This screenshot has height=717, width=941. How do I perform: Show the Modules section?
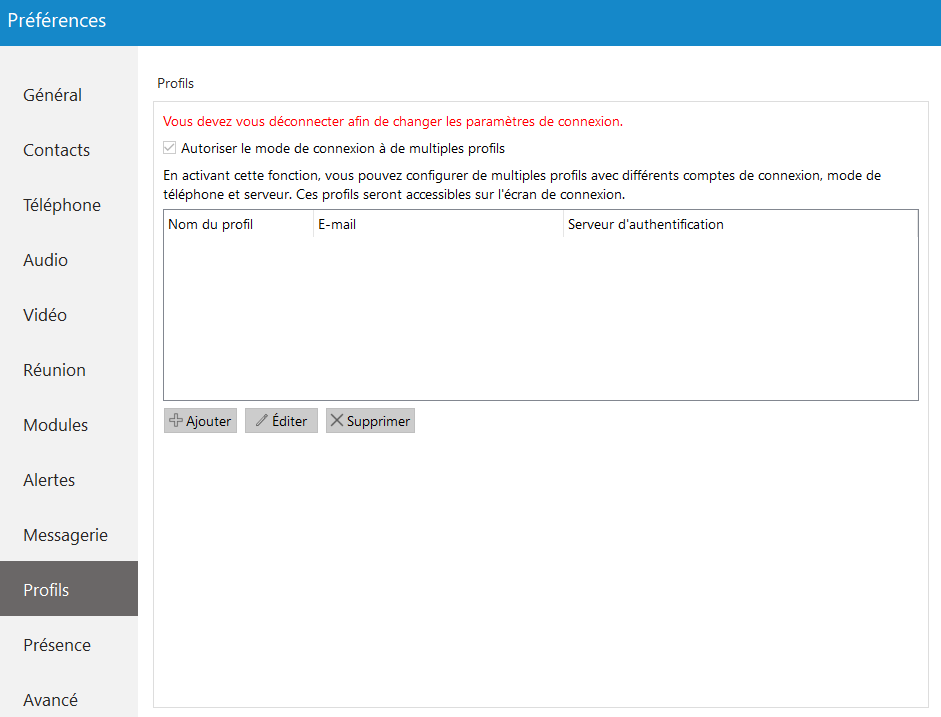coord(68,425)
